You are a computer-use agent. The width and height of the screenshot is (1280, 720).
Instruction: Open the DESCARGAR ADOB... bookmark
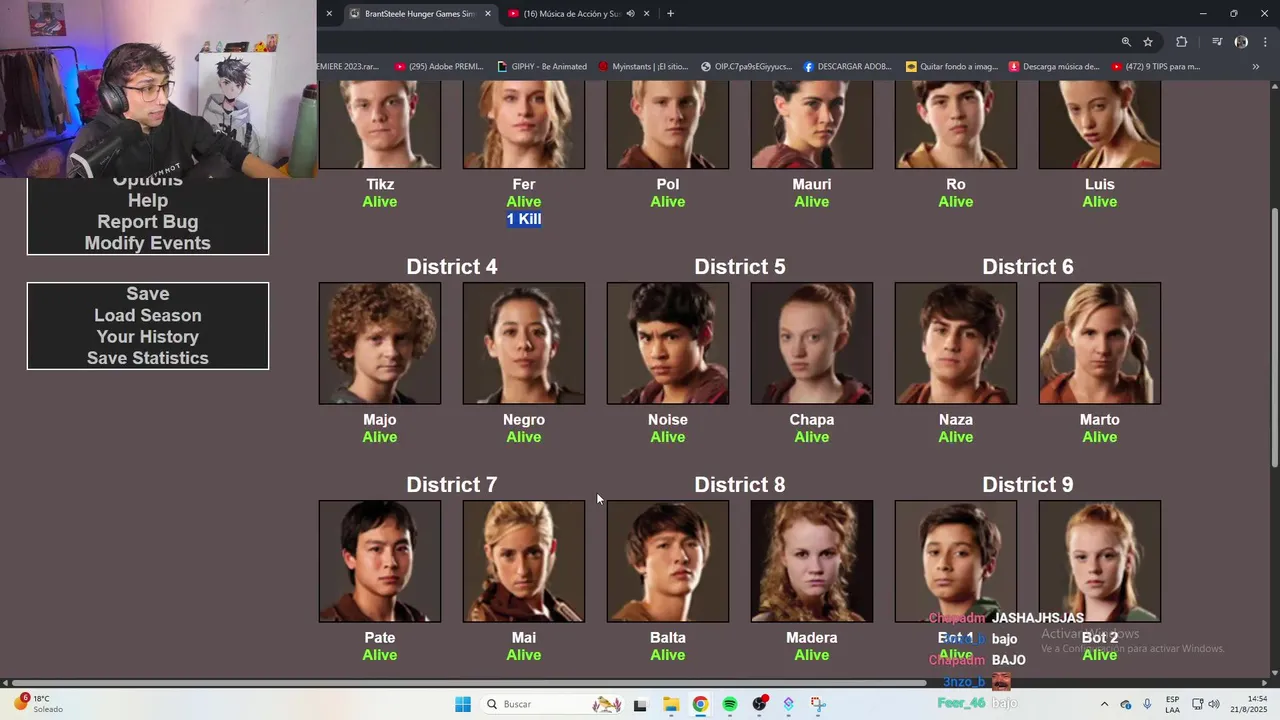point(847,67)
